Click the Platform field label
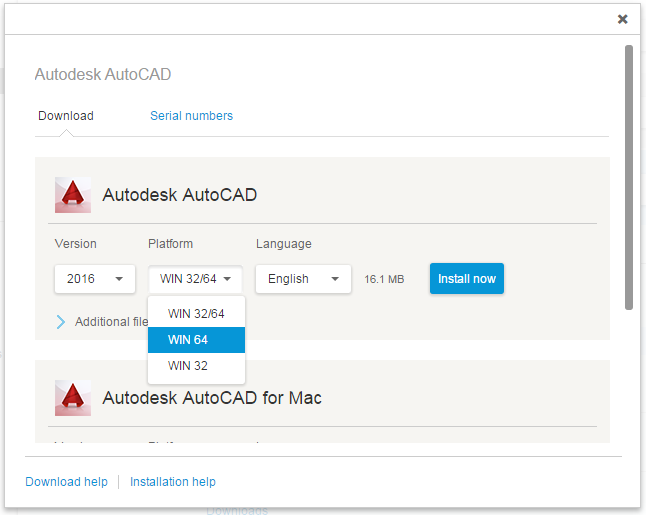 click(170, 244)
